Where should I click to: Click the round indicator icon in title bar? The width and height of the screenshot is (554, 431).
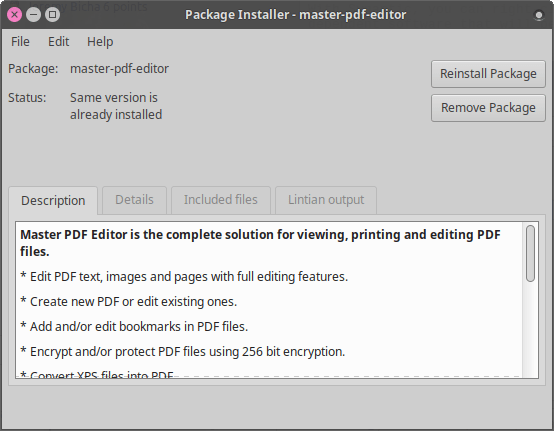point(538,15)
